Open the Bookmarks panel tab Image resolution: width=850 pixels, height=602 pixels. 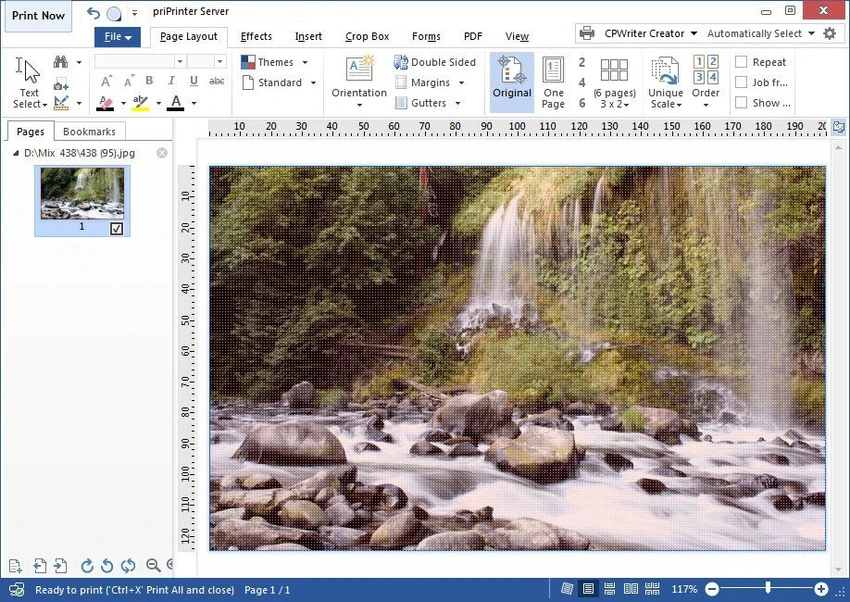tap(89, 132)
